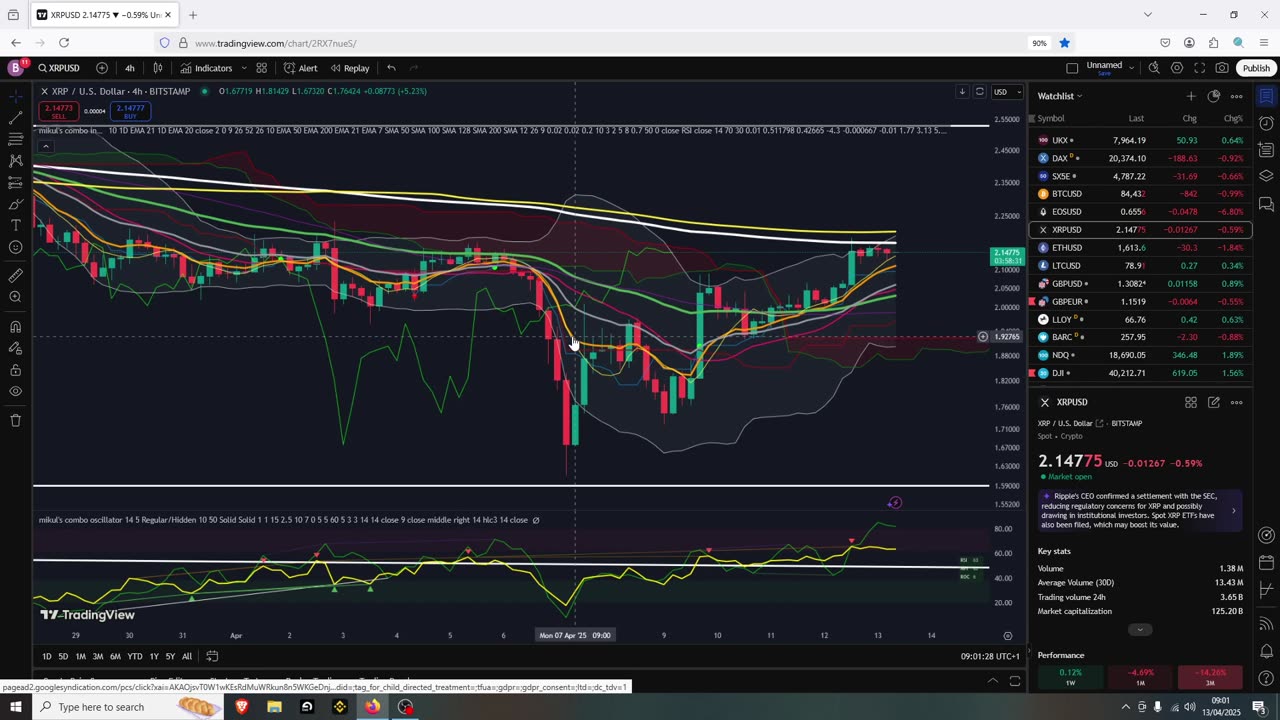
Task: Toggle magnet mode for drawings
Action: point(15,327)
